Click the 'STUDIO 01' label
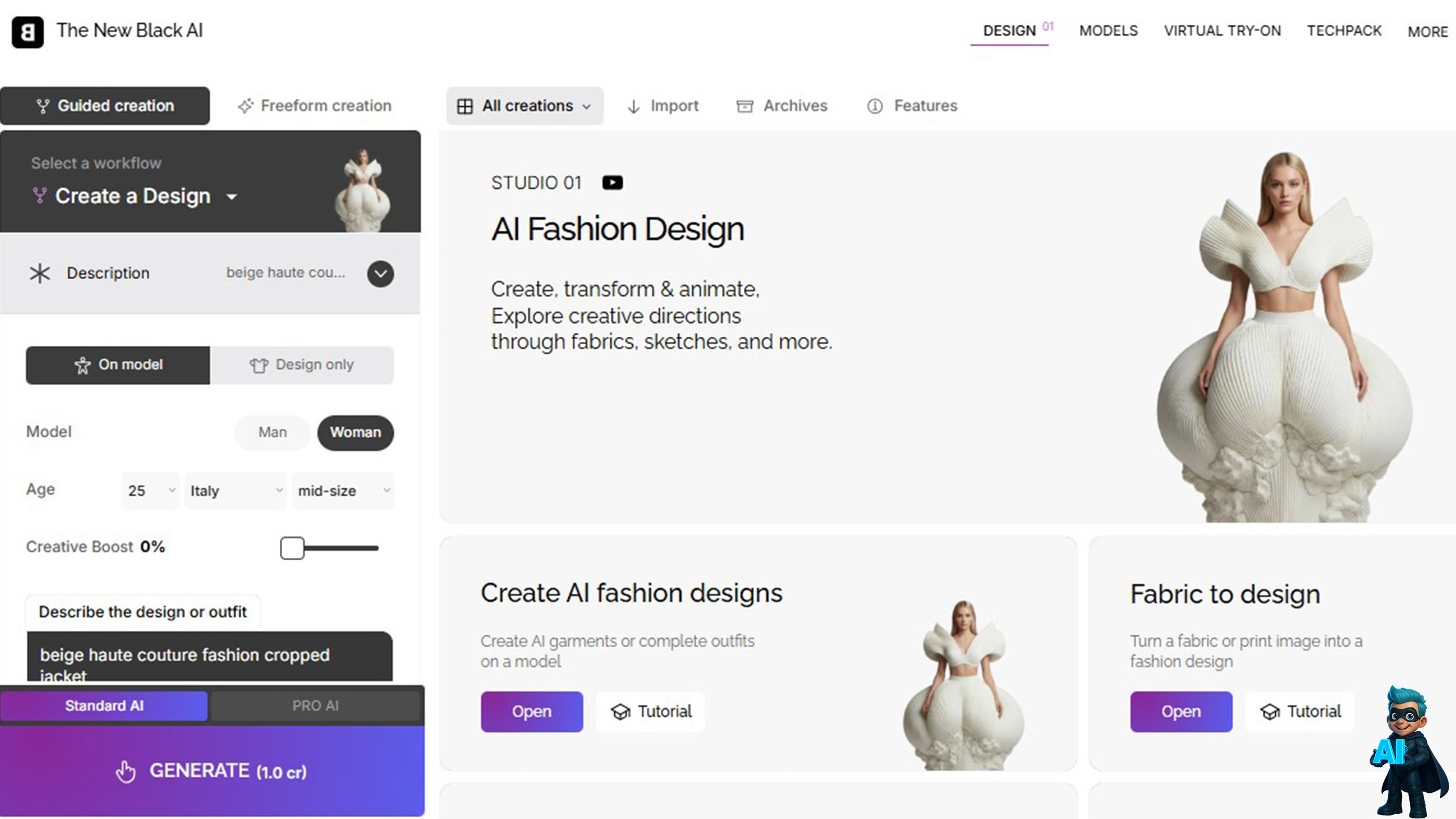This screenshot has width=1456, height=819. 536,183
